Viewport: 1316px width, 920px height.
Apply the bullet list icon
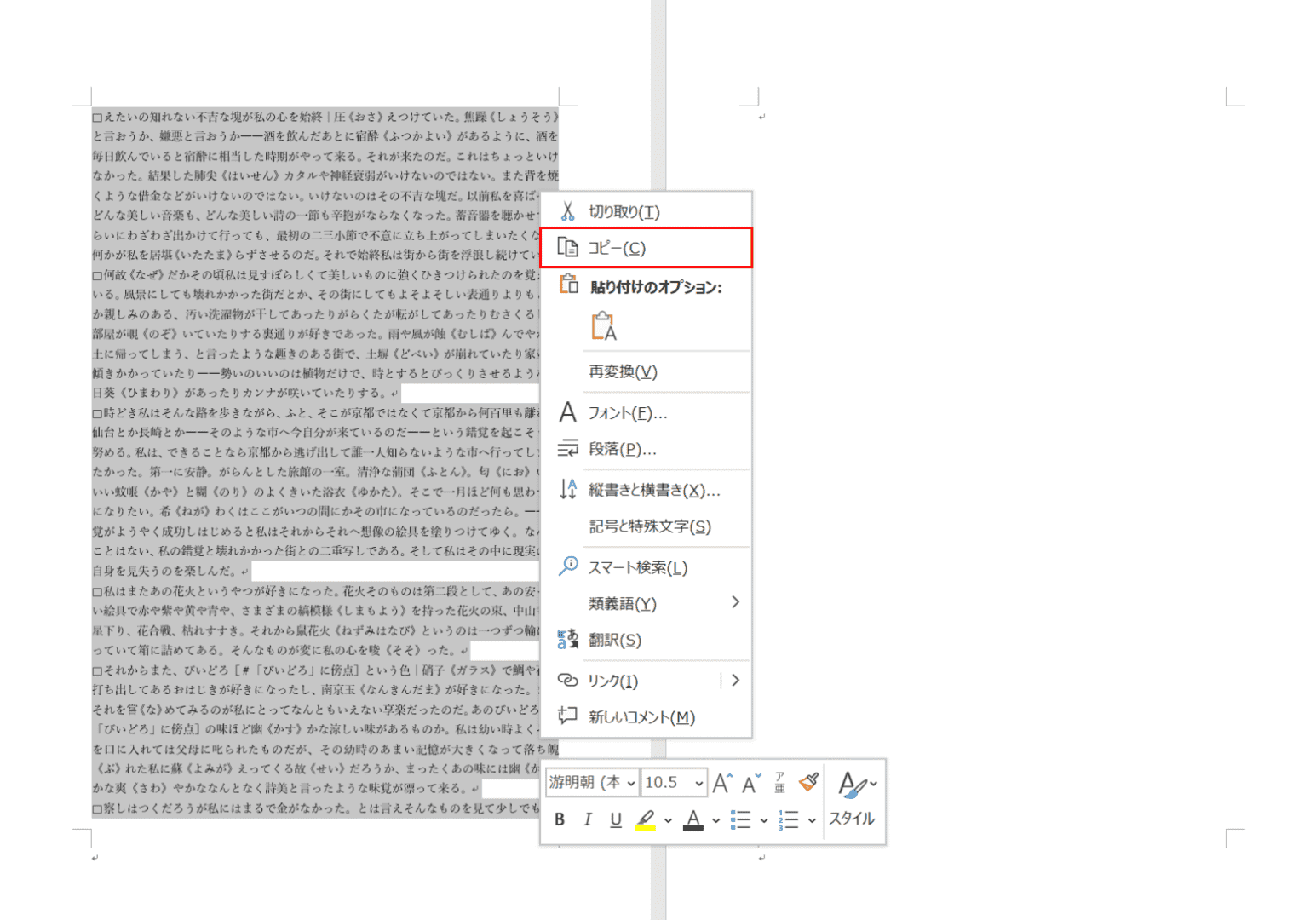[x=740, y=819]
